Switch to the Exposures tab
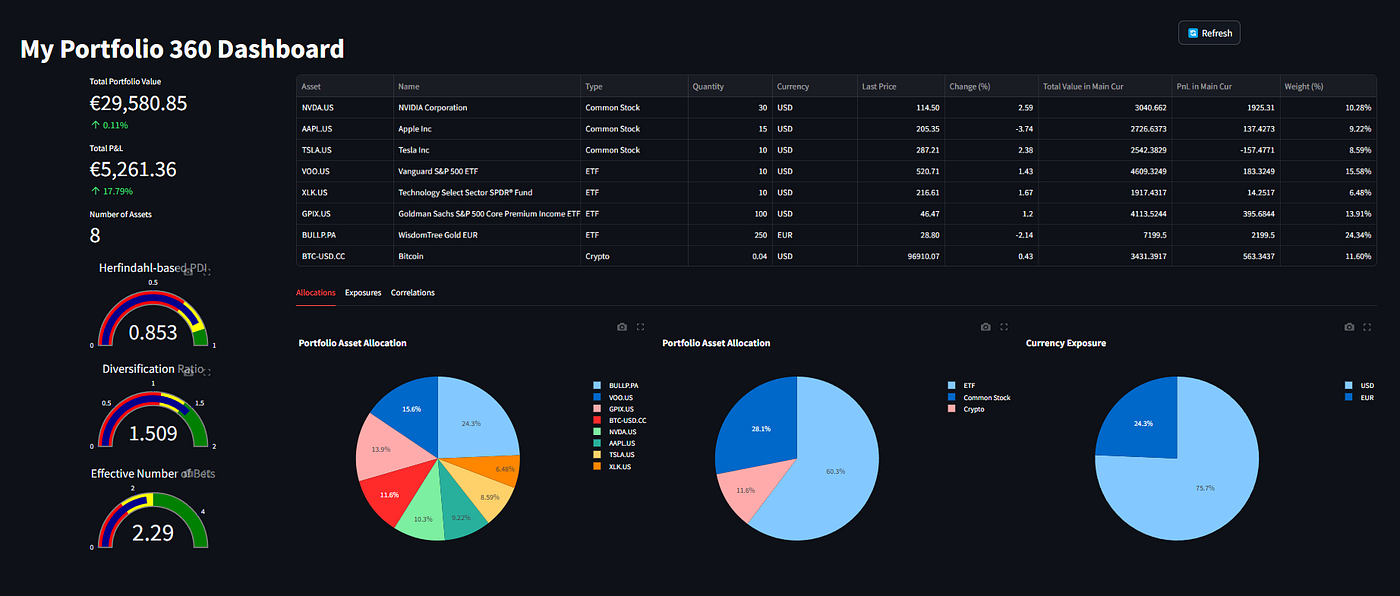The width and height of the screenshot is (1400, 596). tap(363, 293)
